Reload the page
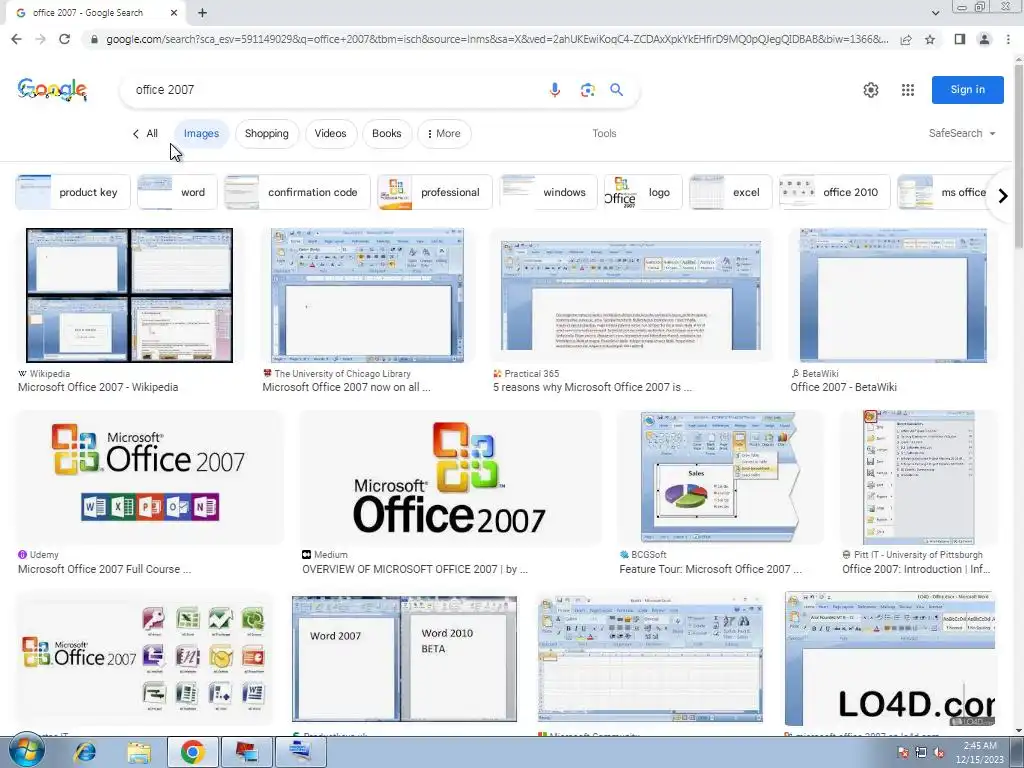This screenshot has width=1024, height=768. [64, 39]
